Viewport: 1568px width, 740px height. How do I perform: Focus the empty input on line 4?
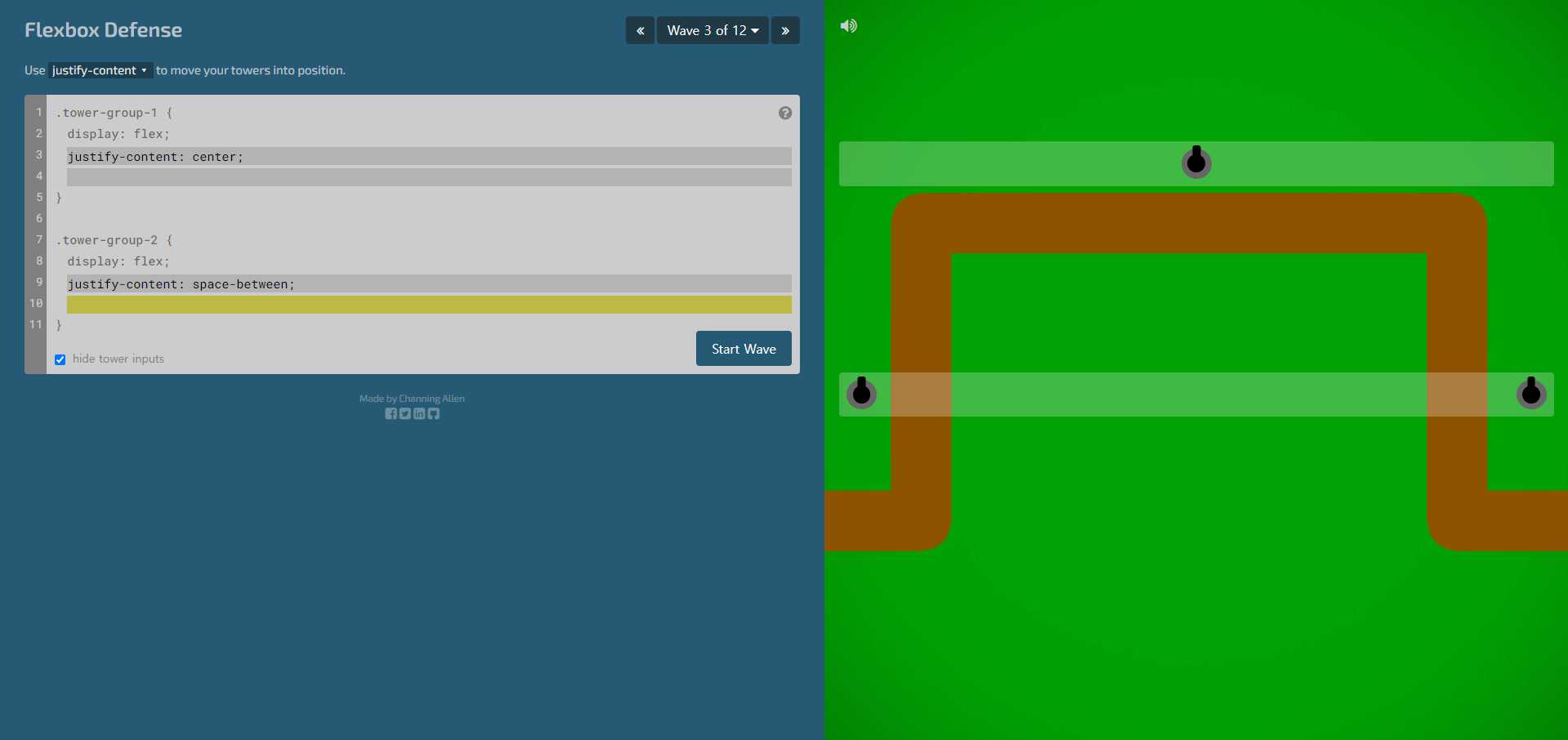[x=429, y=177]
